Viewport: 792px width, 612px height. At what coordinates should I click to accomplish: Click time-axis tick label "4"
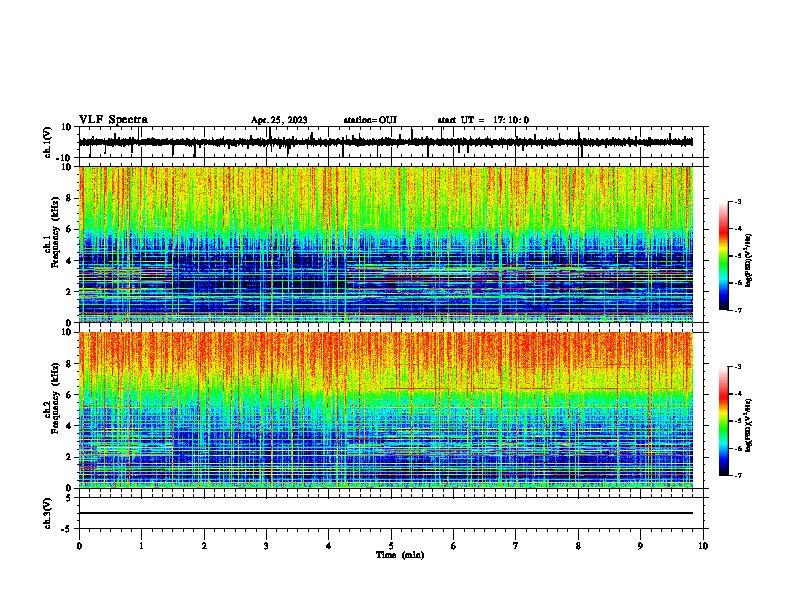coord(329,546)
